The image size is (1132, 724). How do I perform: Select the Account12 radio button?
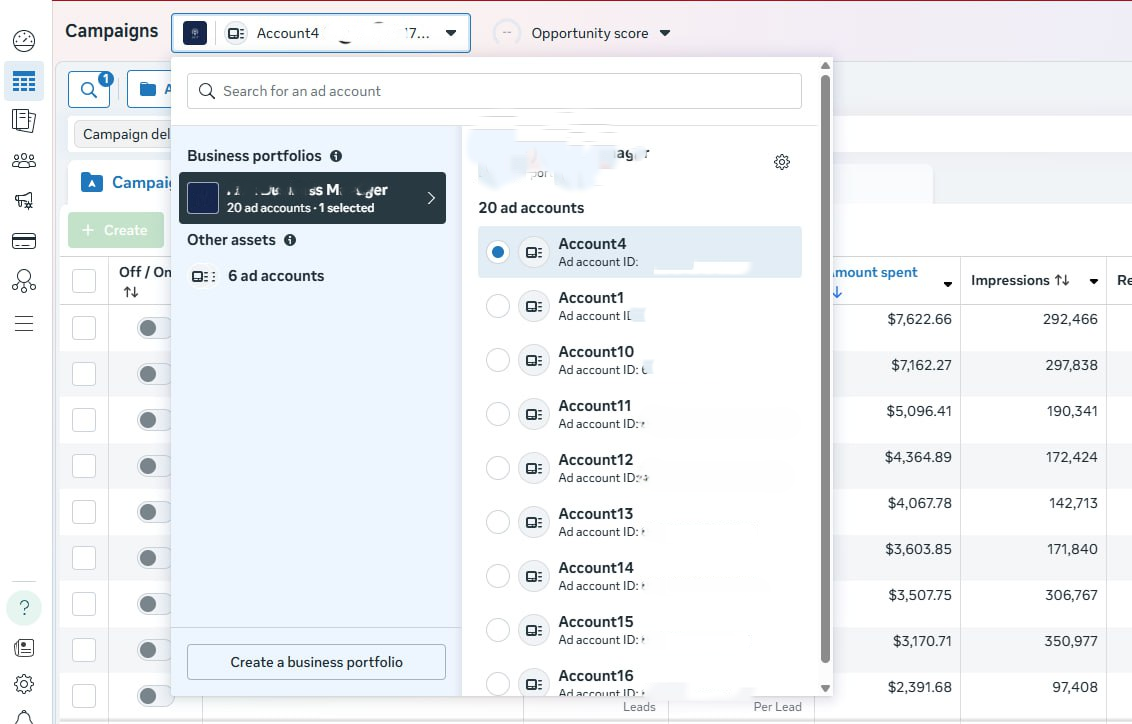point(497,468)
